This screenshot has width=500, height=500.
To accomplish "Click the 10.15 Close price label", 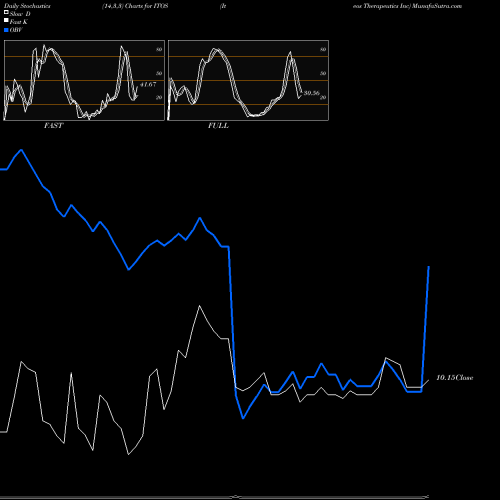I will 455,378.
